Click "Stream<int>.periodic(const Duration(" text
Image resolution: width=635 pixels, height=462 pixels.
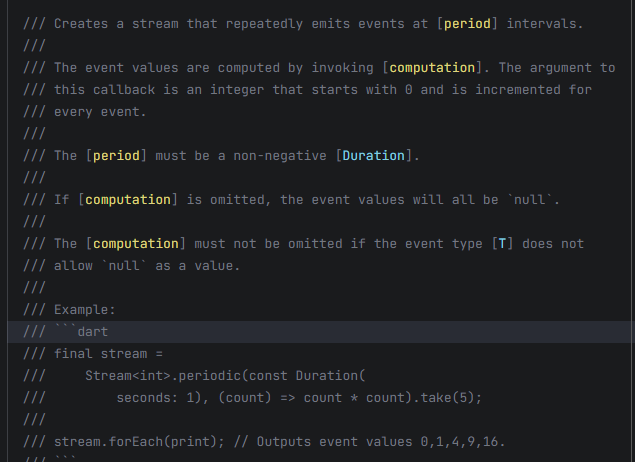tap(225, 376)
